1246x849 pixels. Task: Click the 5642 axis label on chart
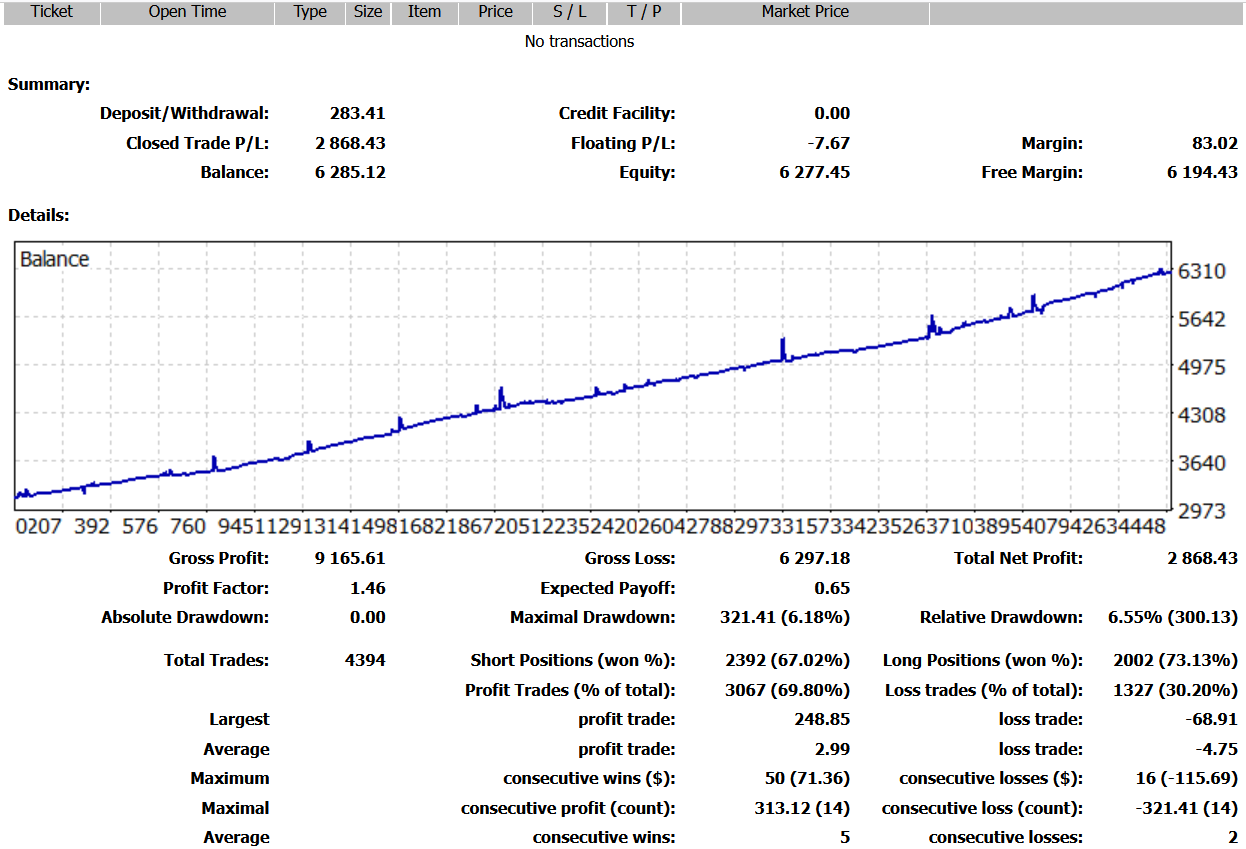click(x=1201, y=319)
